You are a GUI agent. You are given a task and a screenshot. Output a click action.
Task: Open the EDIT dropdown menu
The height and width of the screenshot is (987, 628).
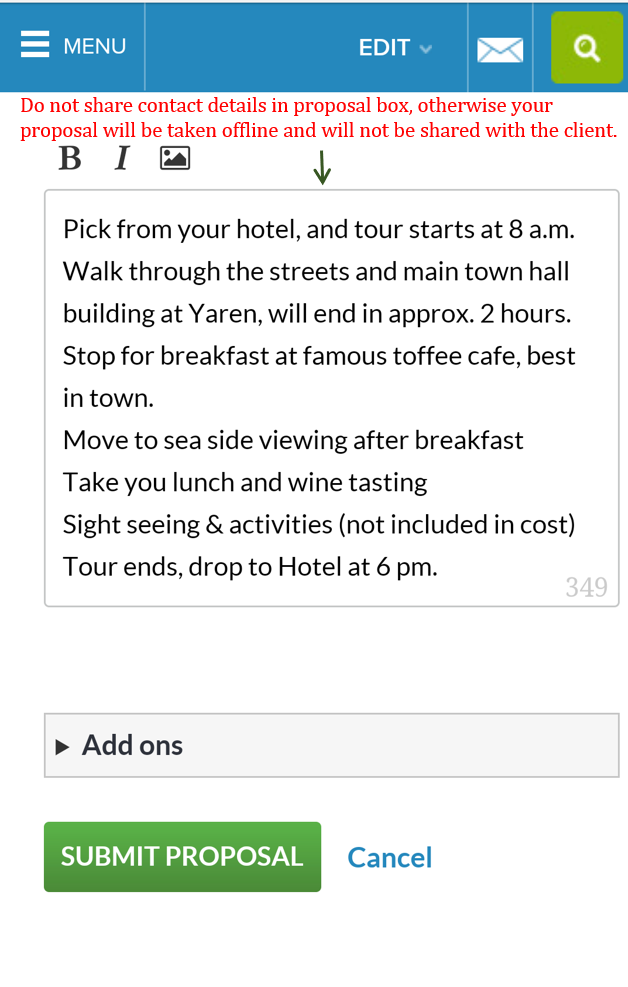(385, 47)
